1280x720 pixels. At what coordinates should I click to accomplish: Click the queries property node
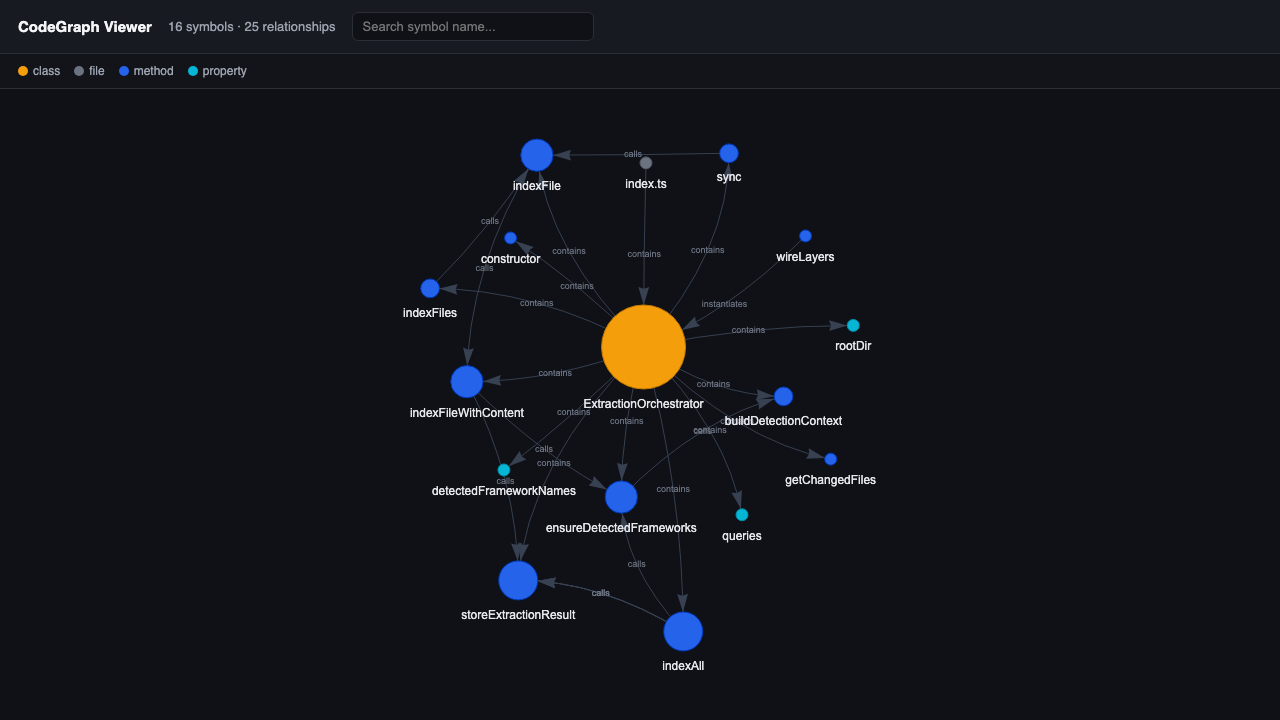[x=742, y=515]
